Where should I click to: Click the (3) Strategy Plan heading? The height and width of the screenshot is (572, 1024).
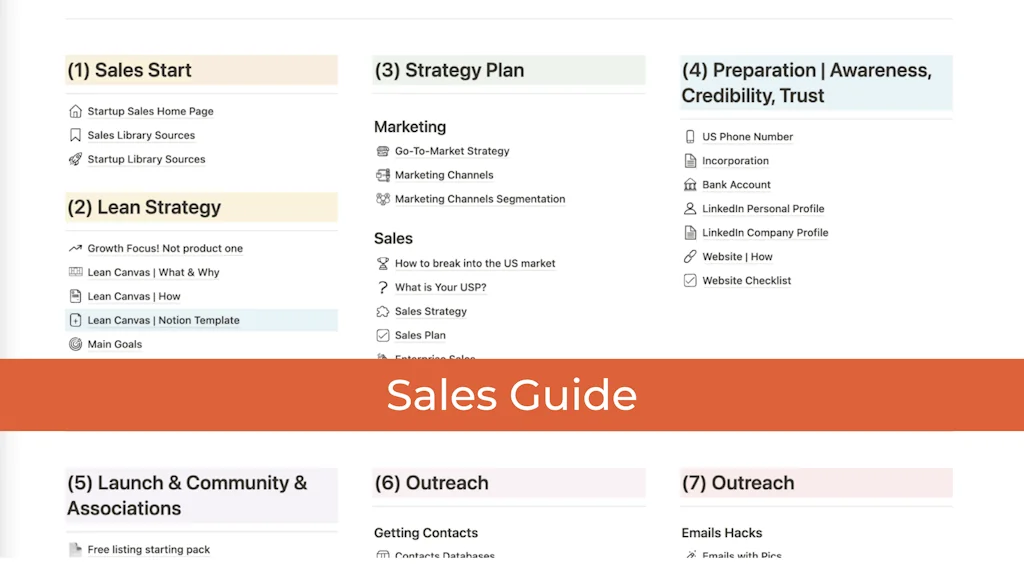(x=450, y=71)
